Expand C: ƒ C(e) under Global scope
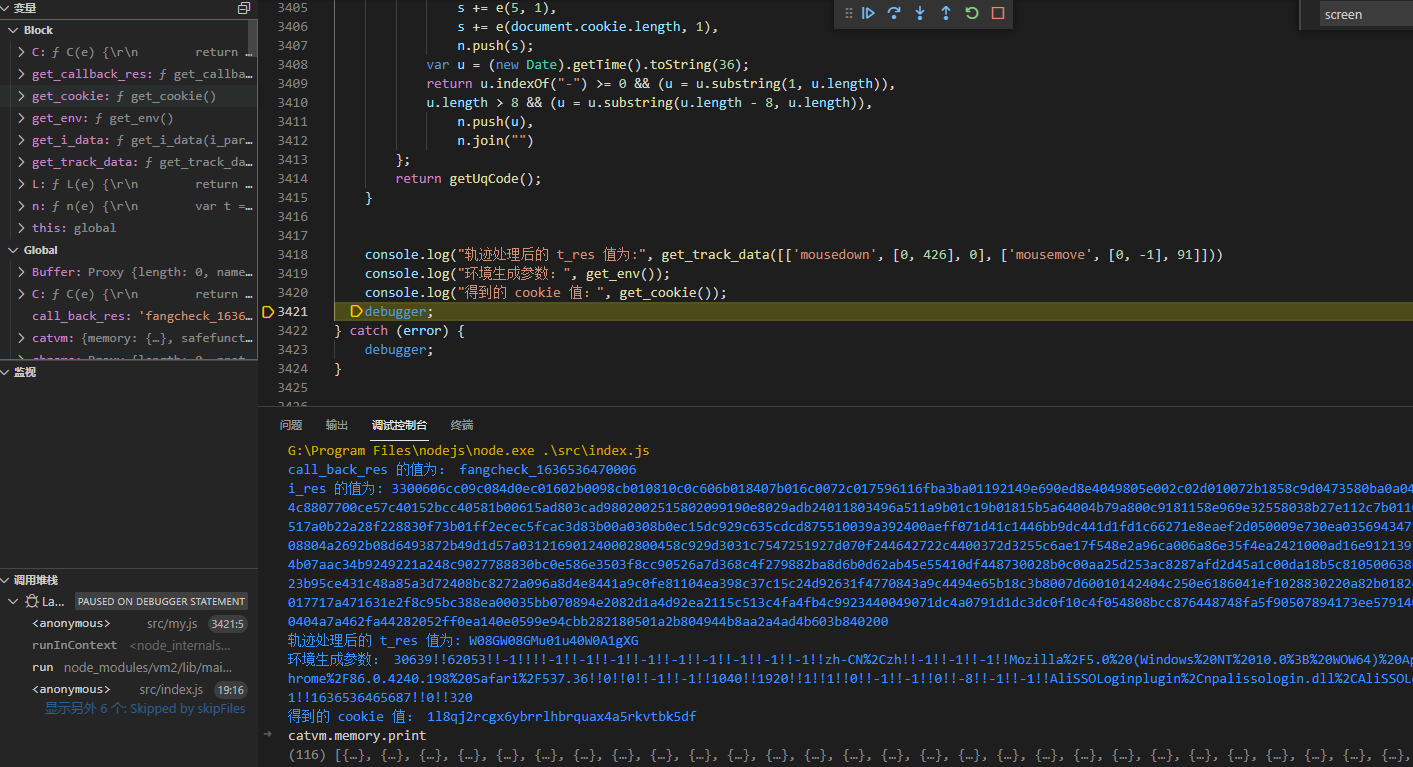This screenshot has width=1413, height=767. pos(22,294)
